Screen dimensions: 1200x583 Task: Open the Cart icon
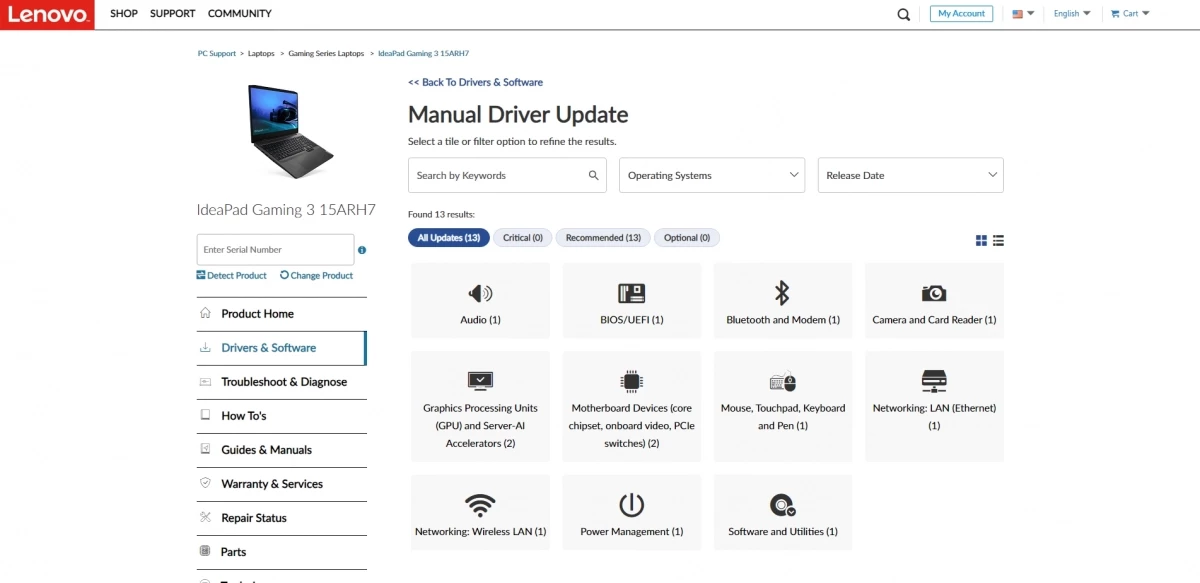(x=1115, y=14)
